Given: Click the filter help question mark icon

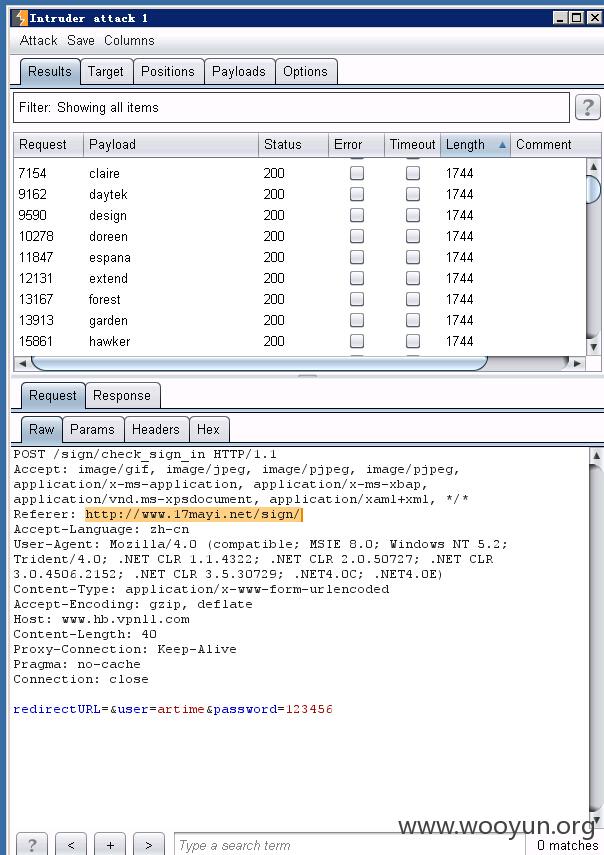Looking at the screenshot, I should pos(588,107).
